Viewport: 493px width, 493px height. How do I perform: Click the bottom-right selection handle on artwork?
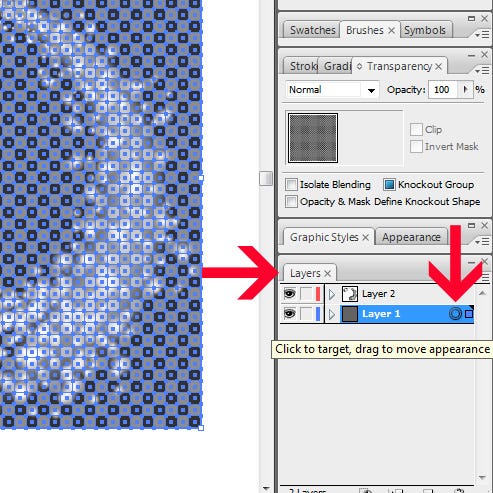coord(201,428)
